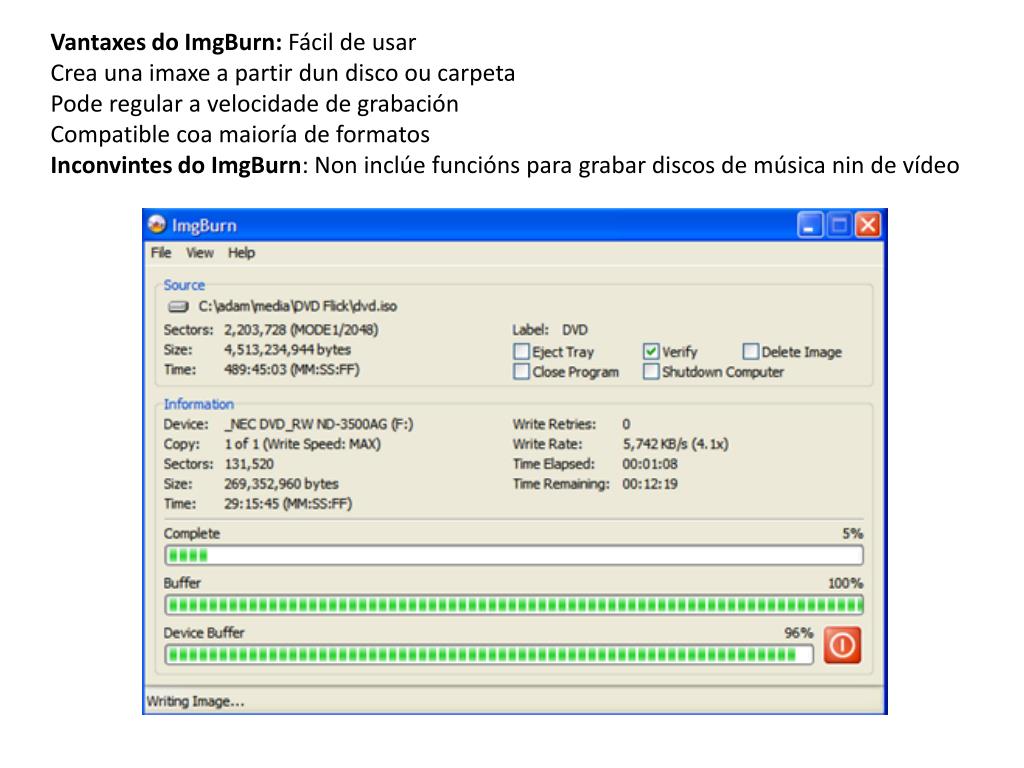Click the Device Buffer progress bar
This screenshot has height=768, width=1024.
[x=488, y=654]
